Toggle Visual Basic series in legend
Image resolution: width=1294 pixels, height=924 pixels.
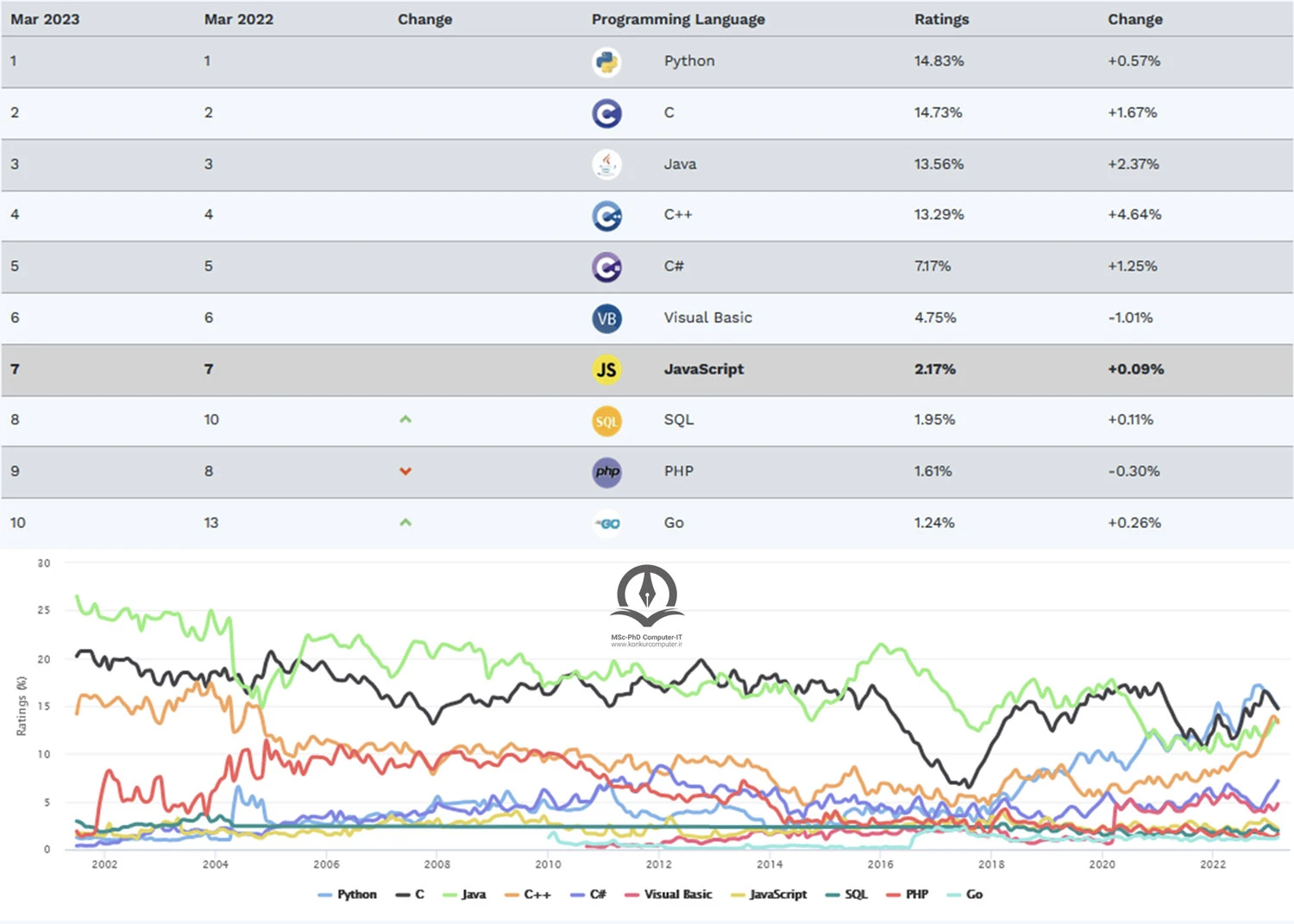point(668,895)
